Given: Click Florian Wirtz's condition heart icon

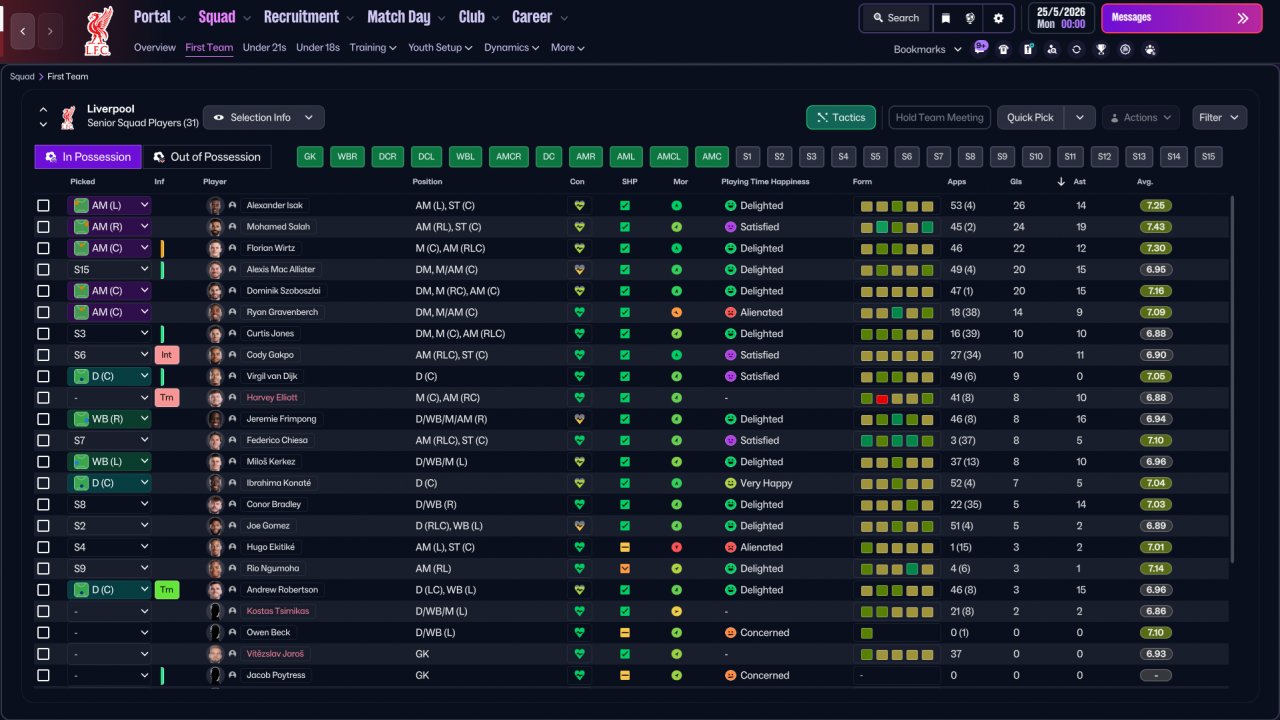Looking at the screenshot, I should (578, 248).
